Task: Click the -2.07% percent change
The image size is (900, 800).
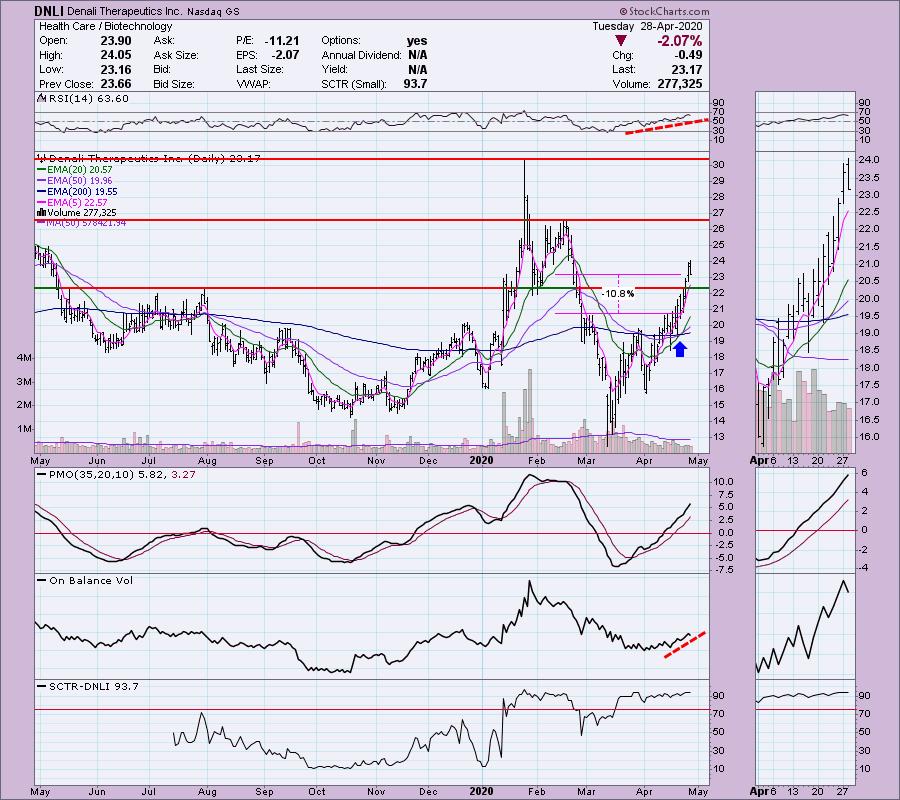Action: pos(680,41)
